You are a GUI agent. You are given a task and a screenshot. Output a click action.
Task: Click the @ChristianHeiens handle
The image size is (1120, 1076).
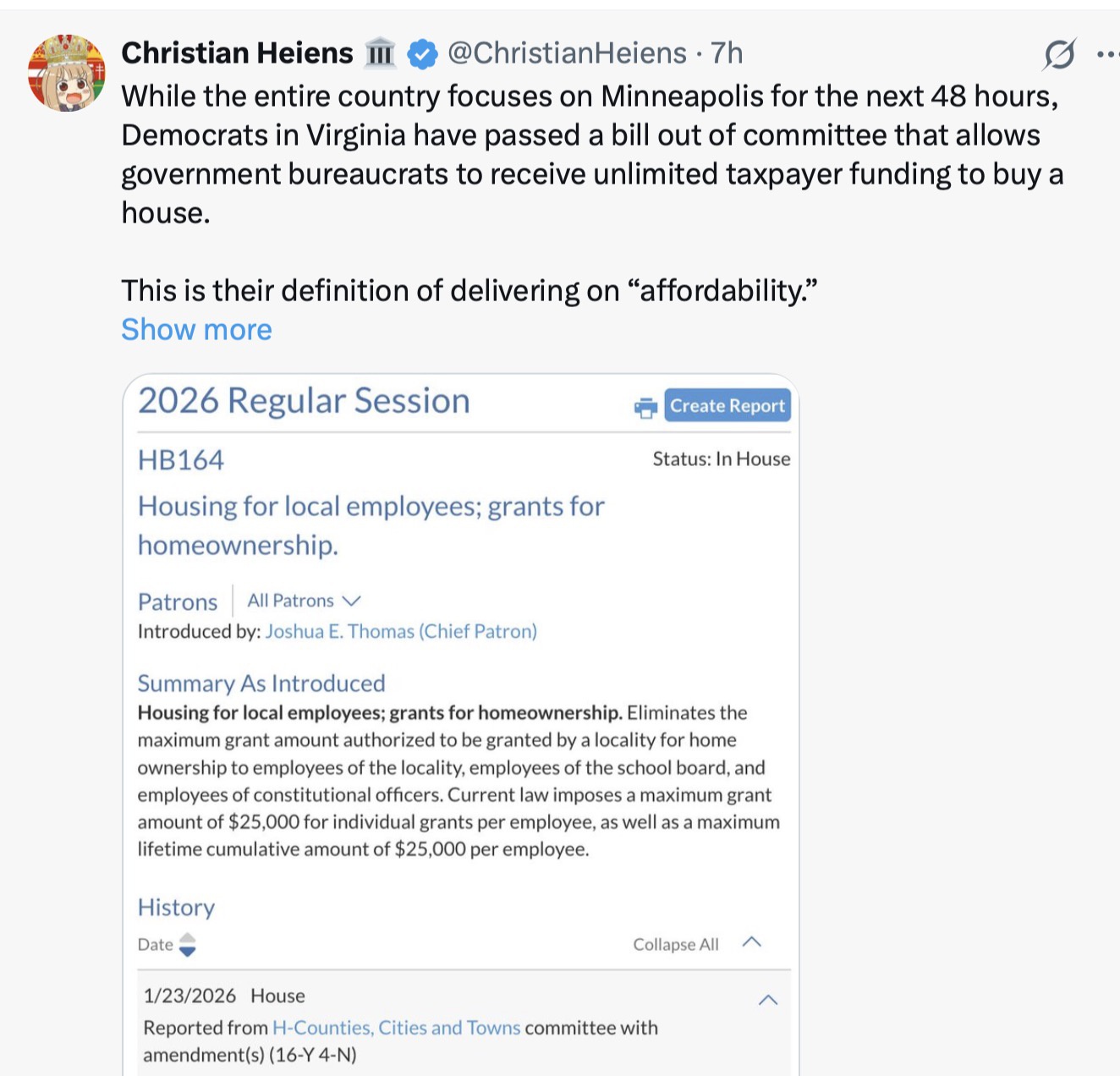click(x=567, y=53)
